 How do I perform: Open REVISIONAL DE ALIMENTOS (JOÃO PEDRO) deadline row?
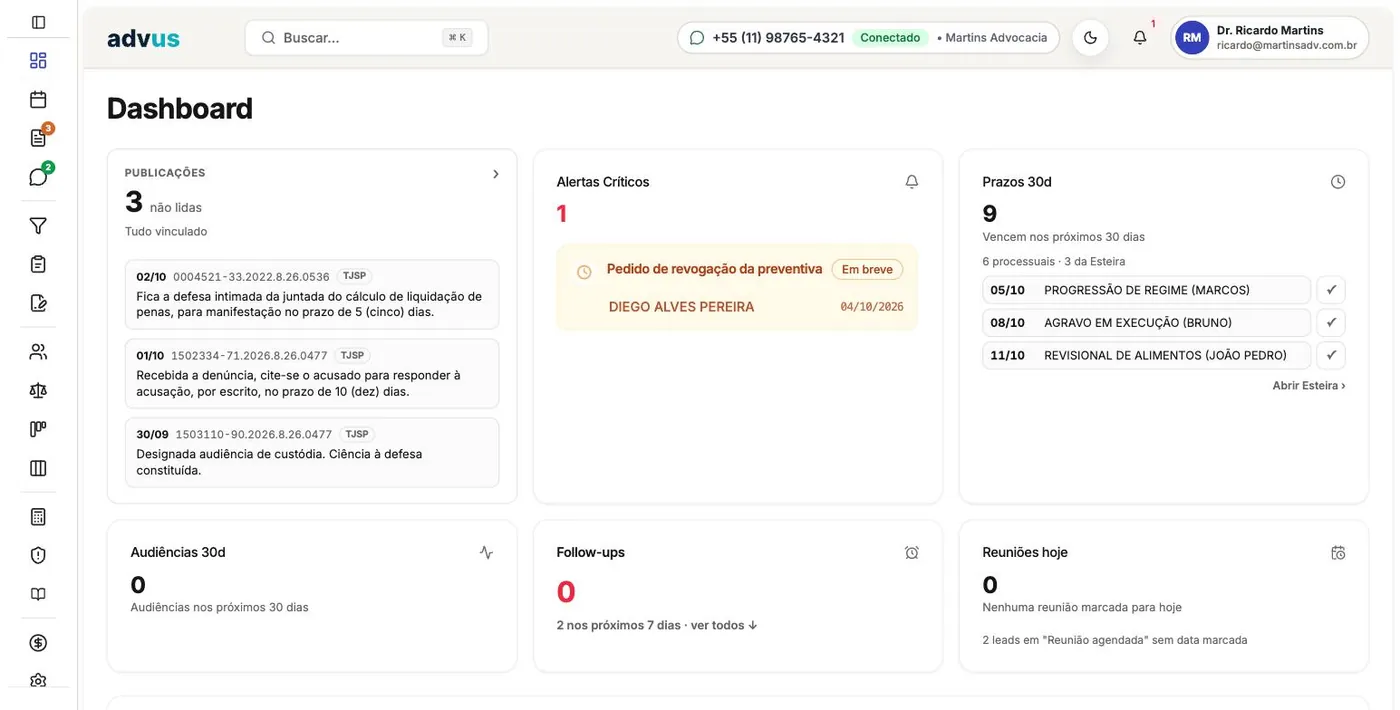click(1147, 355)
